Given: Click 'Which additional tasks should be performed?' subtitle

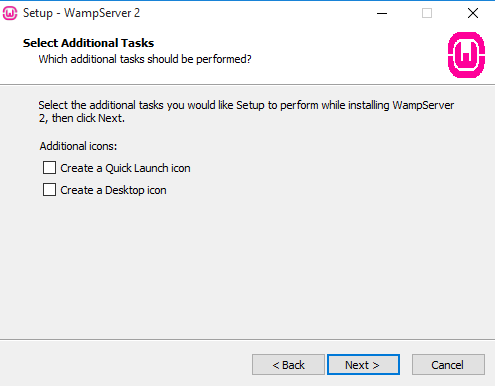Looking at the screenshot, I should pos(145,59).
